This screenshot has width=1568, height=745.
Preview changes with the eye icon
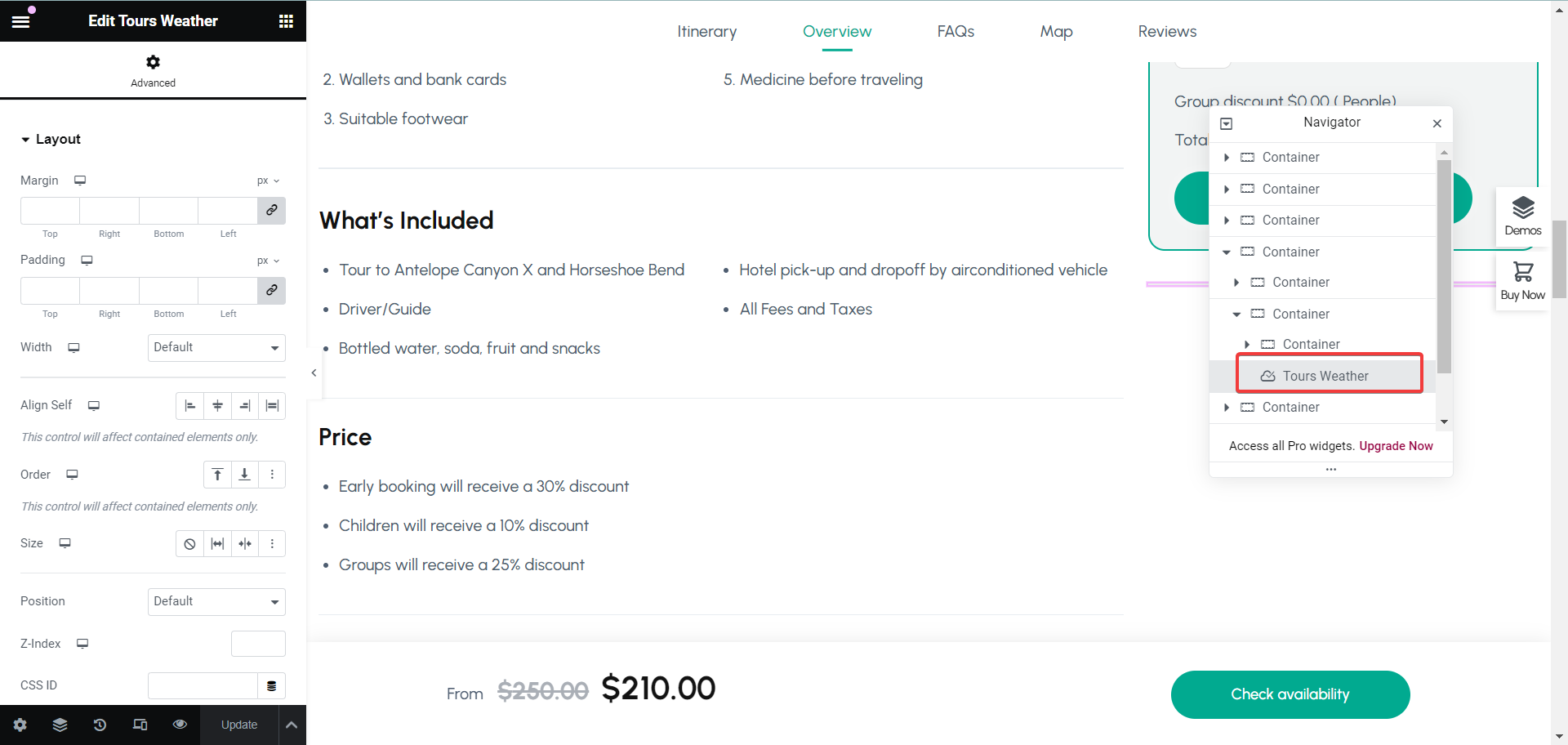(180, 725)
